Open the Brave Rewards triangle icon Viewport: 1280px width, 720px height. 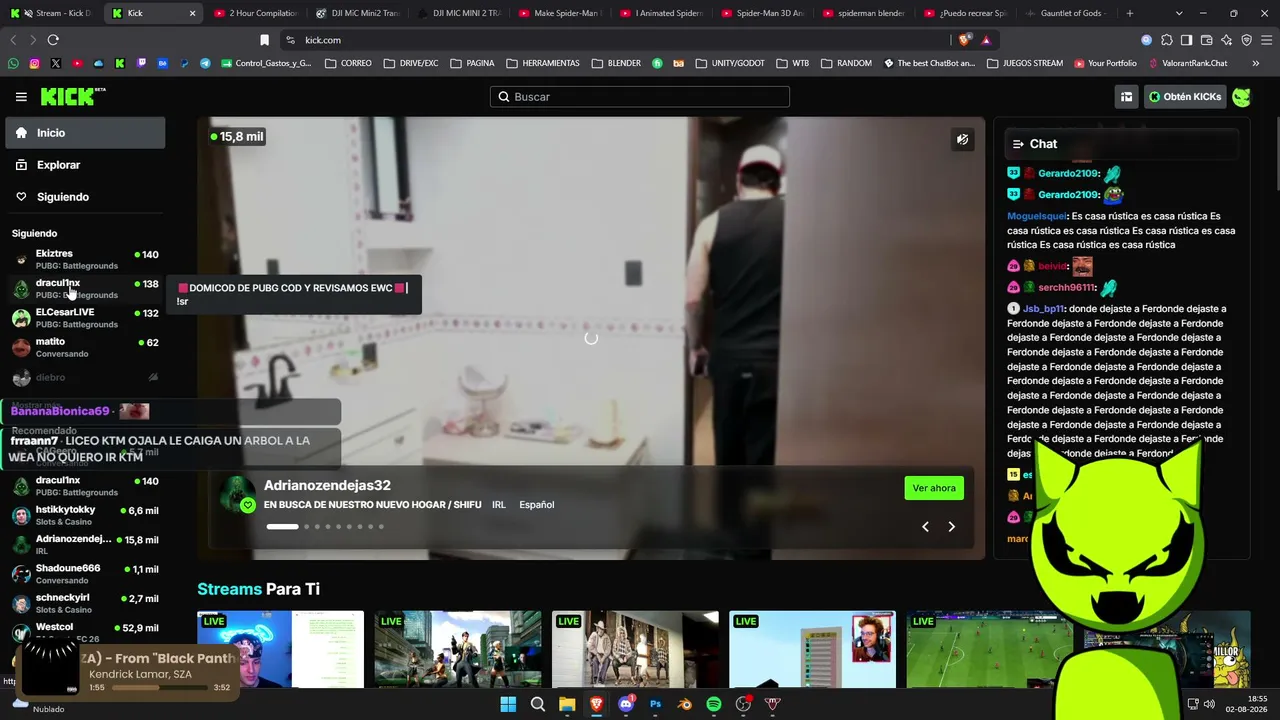(986, 40)
